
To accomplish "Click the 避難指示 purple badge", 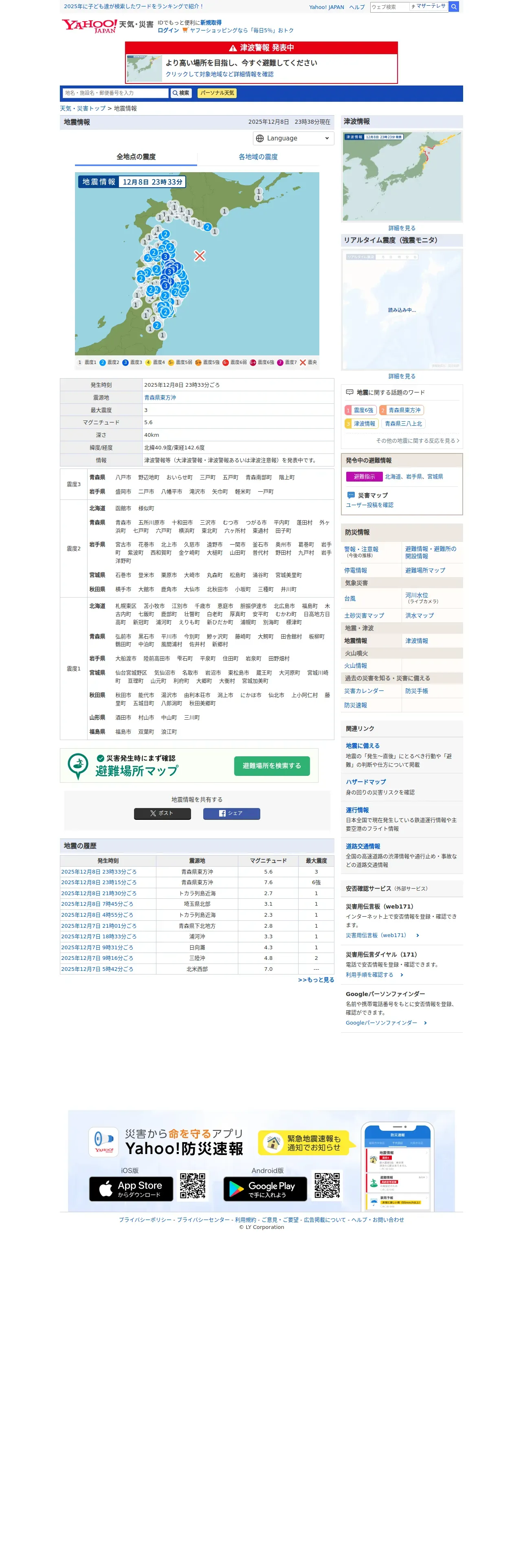I will pos(364,477).
